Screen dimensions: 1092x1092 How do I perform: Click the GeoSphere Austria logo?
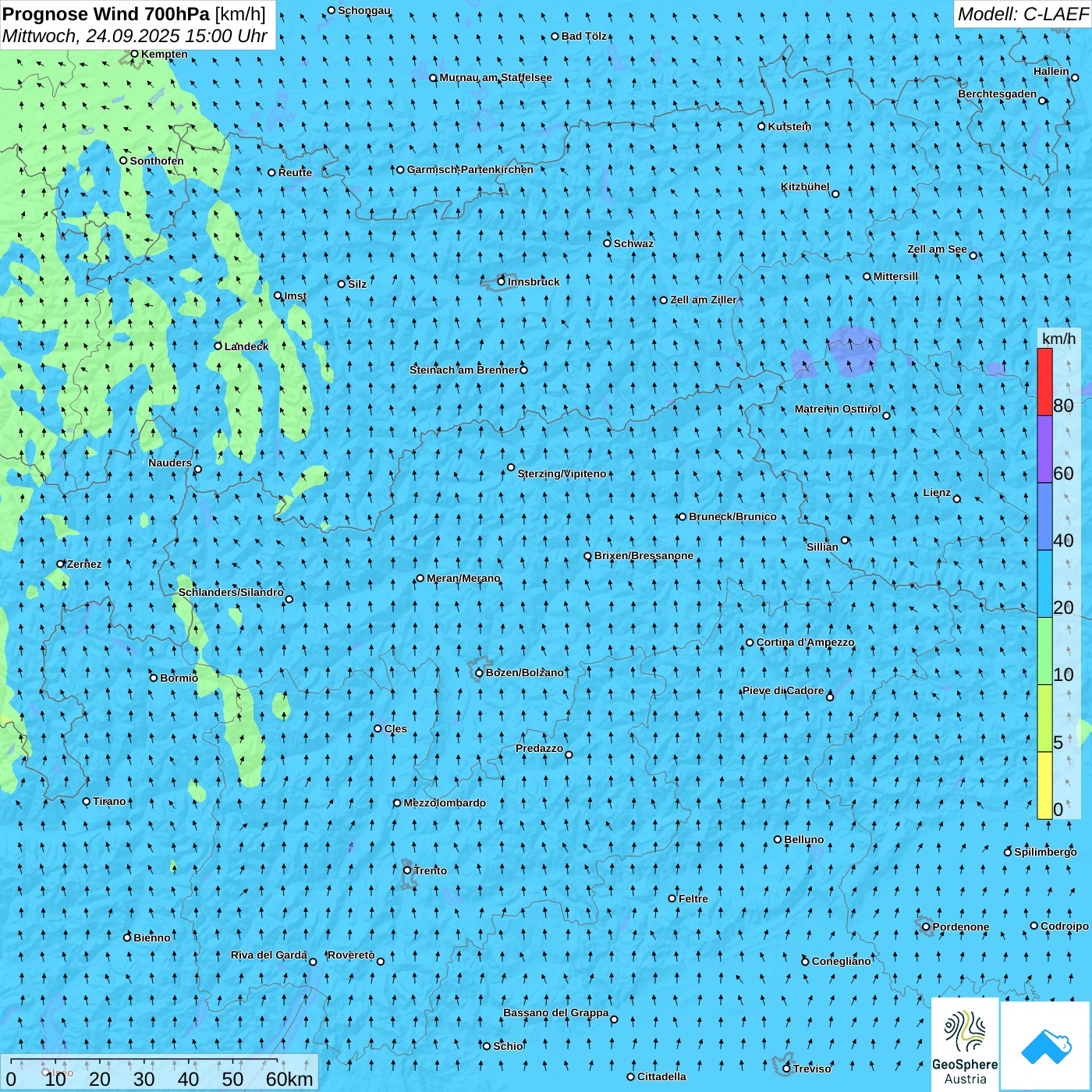click(x=965, y=1044)
